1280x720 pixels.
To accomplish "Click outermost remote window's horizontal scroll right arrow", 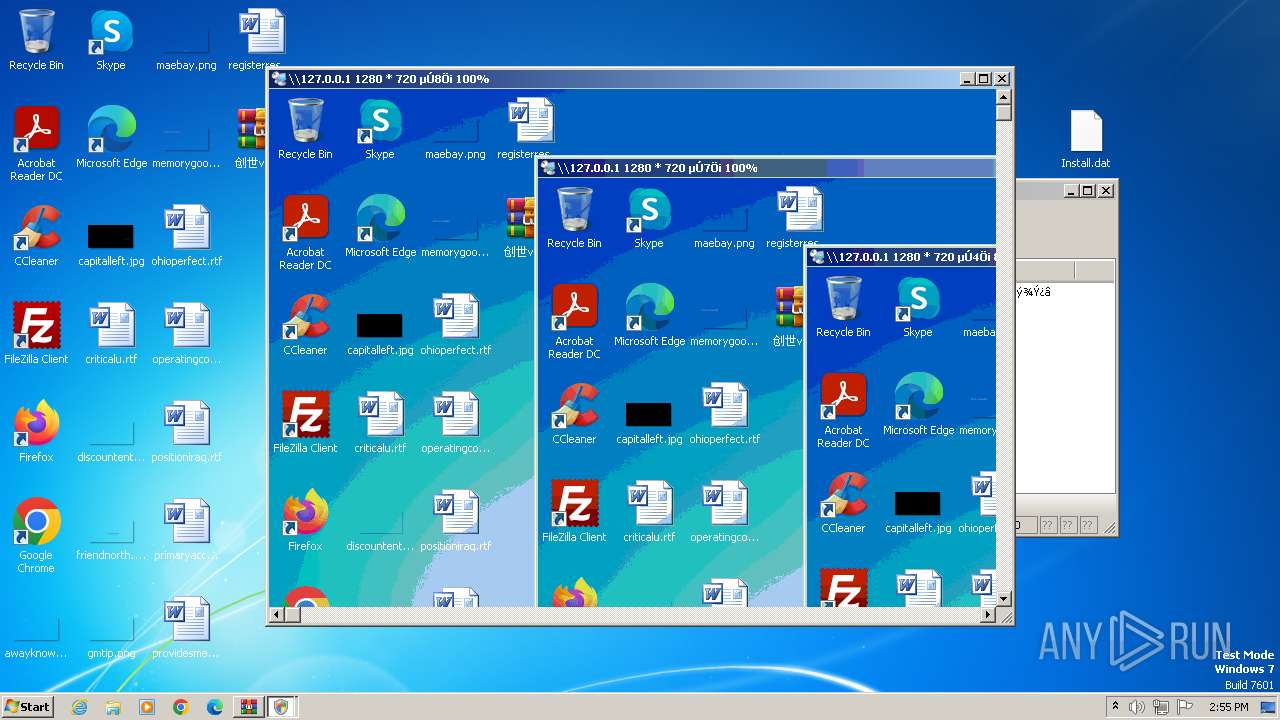I will pyautogui.click(x=988, y=615).
